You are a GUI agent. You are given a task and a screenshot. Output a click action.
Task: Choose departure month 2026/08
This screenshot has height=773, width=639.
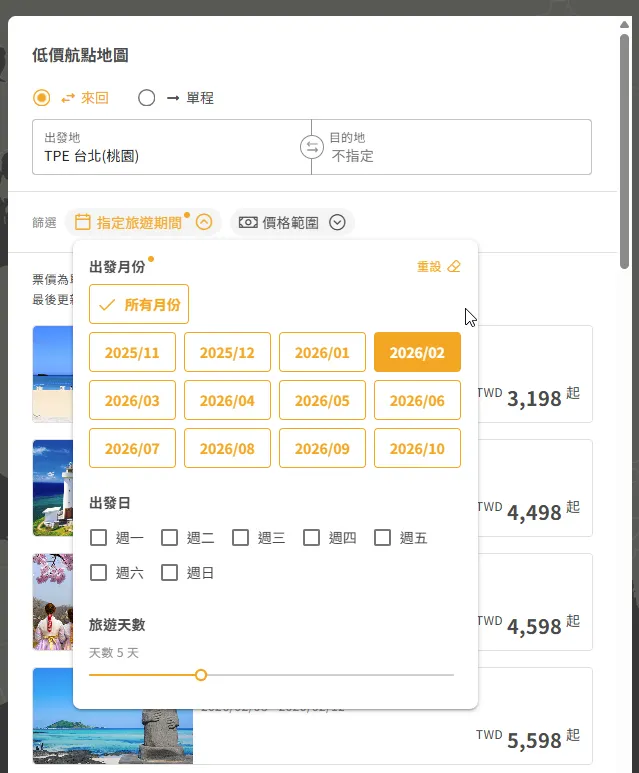(227, 448)
